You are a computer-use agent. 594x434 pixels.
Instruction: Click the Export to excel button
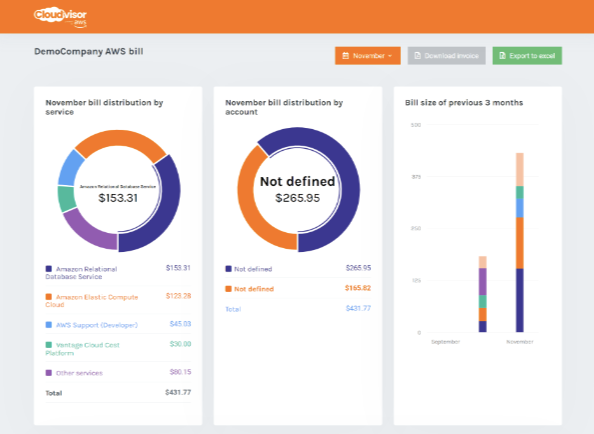527,56
